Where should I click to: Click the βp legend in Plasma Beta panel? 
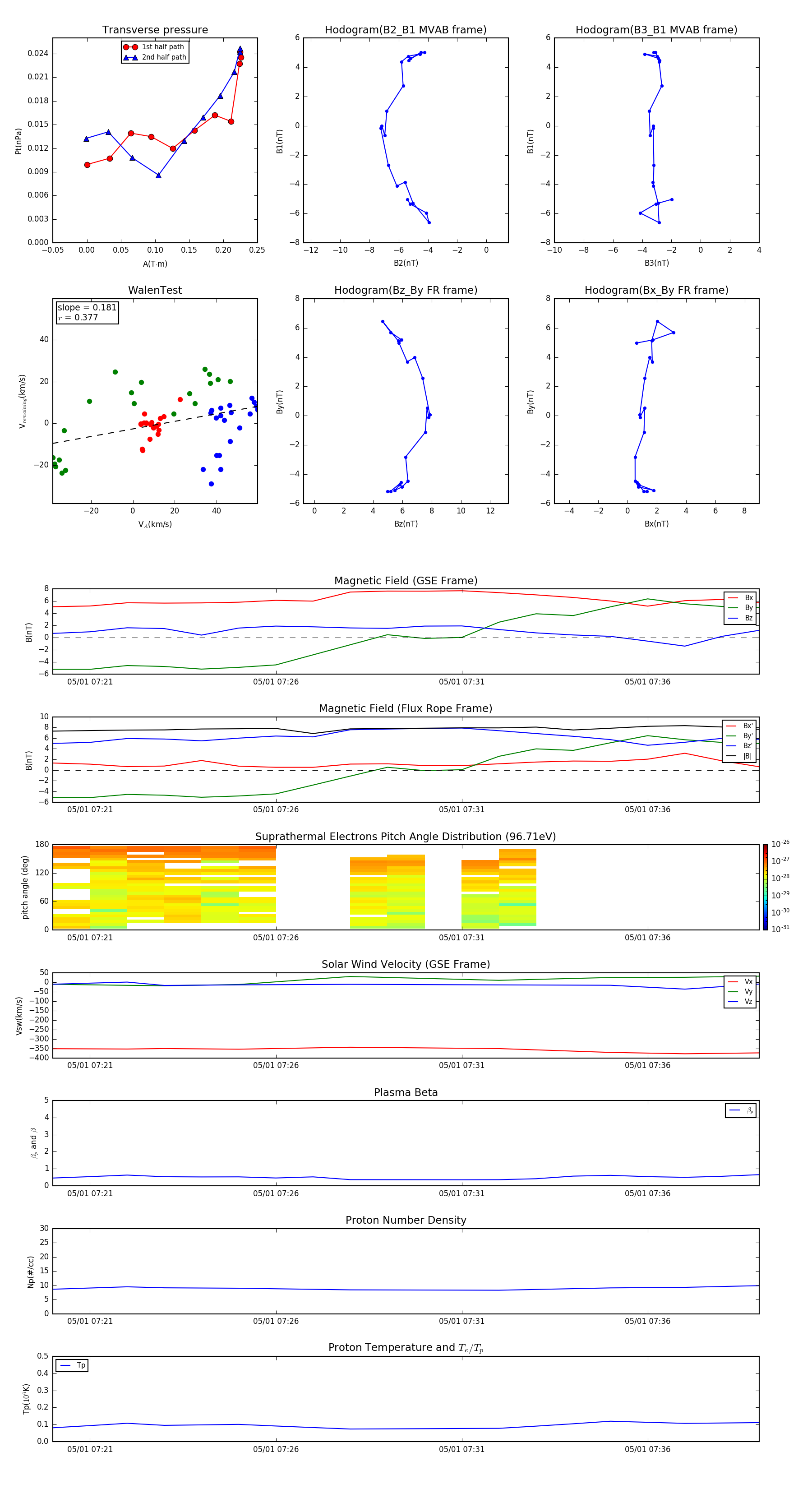tap(741, 1110)
